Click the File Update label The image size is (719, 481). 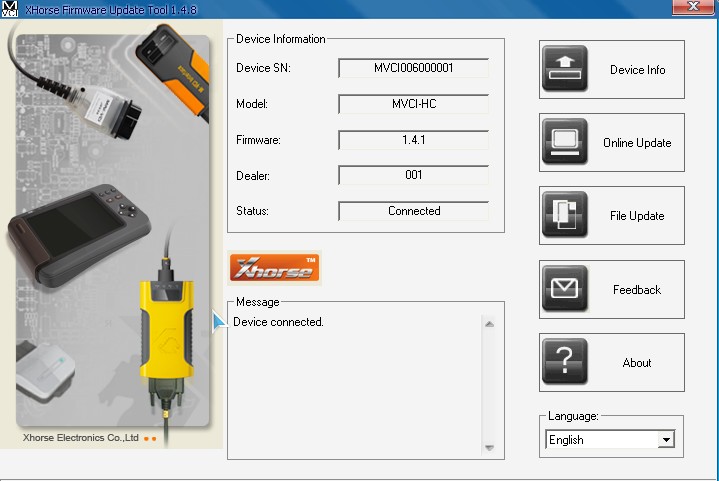click(637, 216)
